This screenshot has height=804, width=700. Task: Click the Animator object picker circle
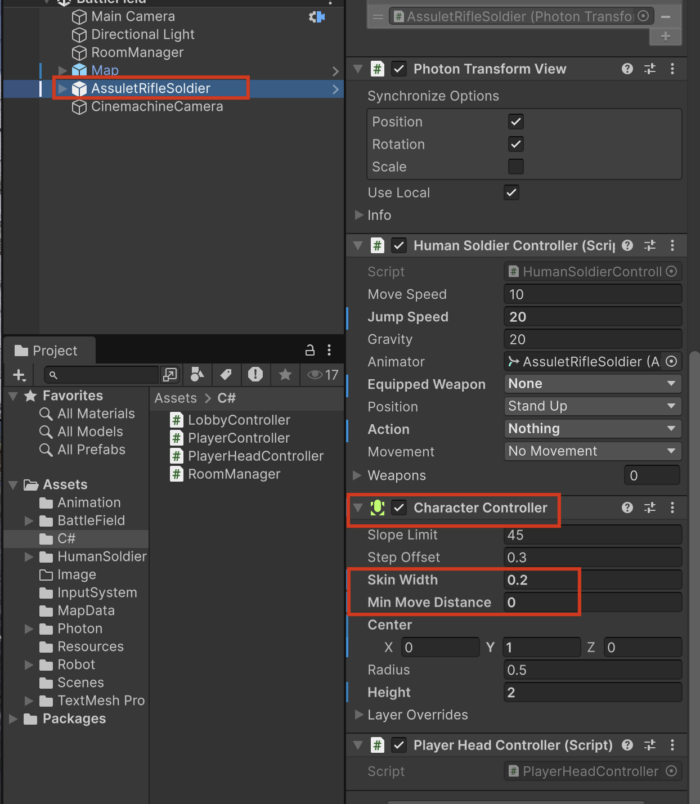pyautogui.click(x=671, y=362)
